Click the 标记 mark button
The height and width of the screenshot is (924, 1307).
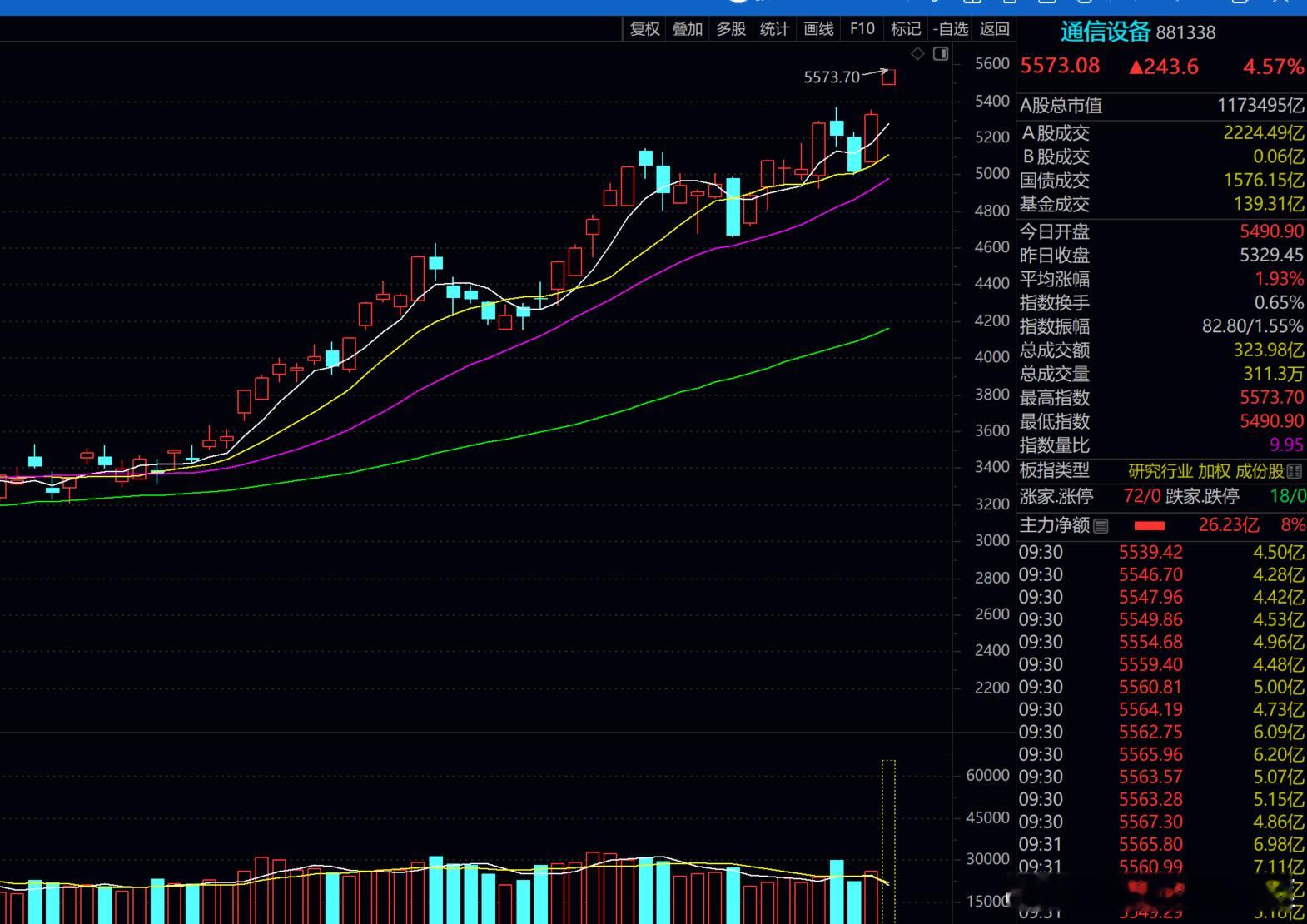coord(906,29)
